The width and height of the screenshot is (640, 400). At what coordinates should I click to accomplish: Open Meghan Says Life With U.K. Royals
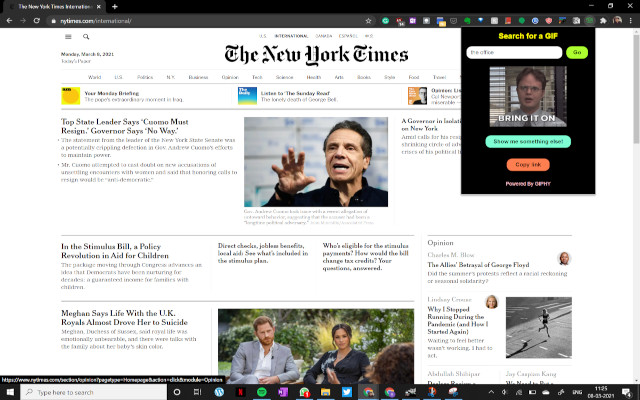click(124, 318)
